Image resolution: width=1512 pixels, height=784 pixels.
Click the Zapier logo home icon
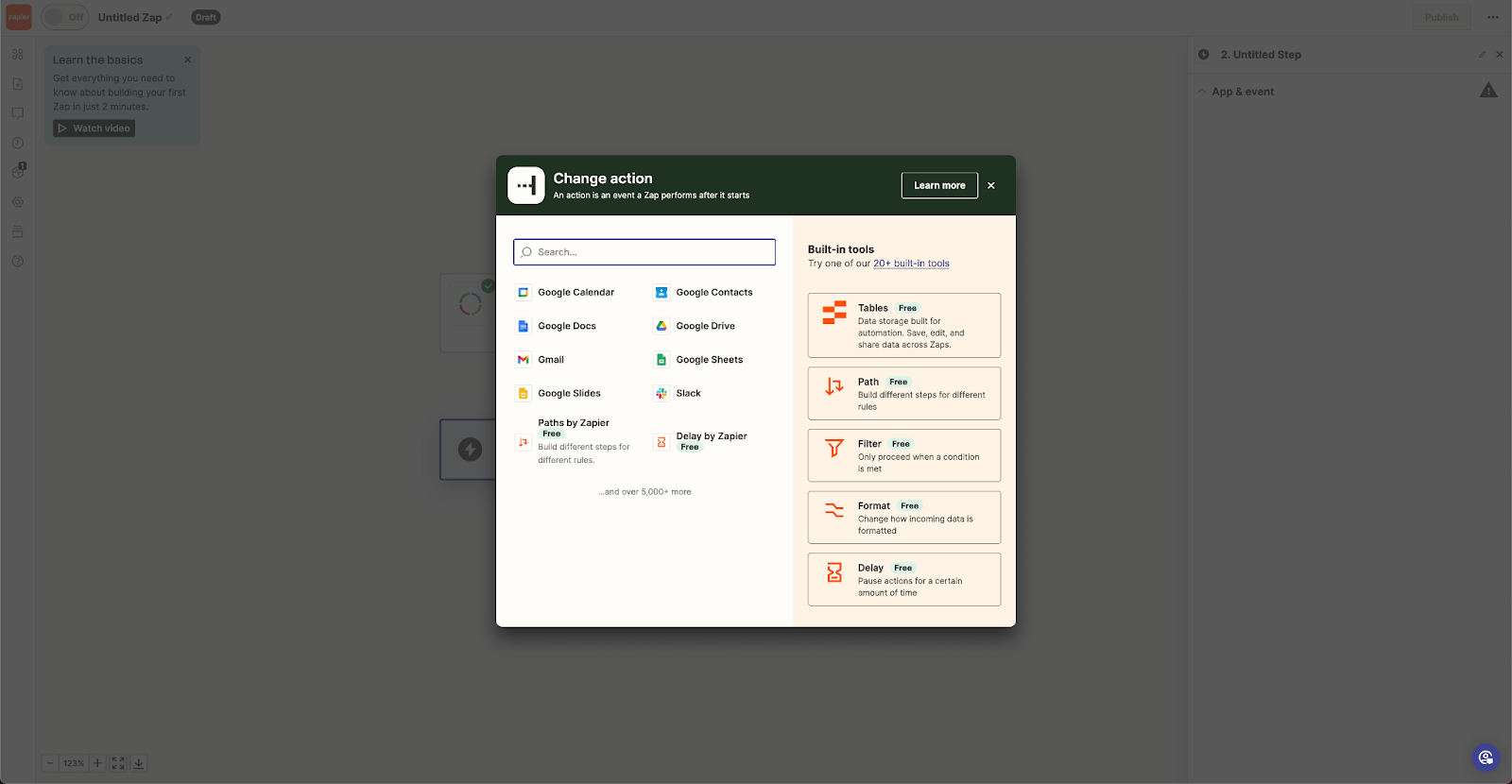coord(19,17)
